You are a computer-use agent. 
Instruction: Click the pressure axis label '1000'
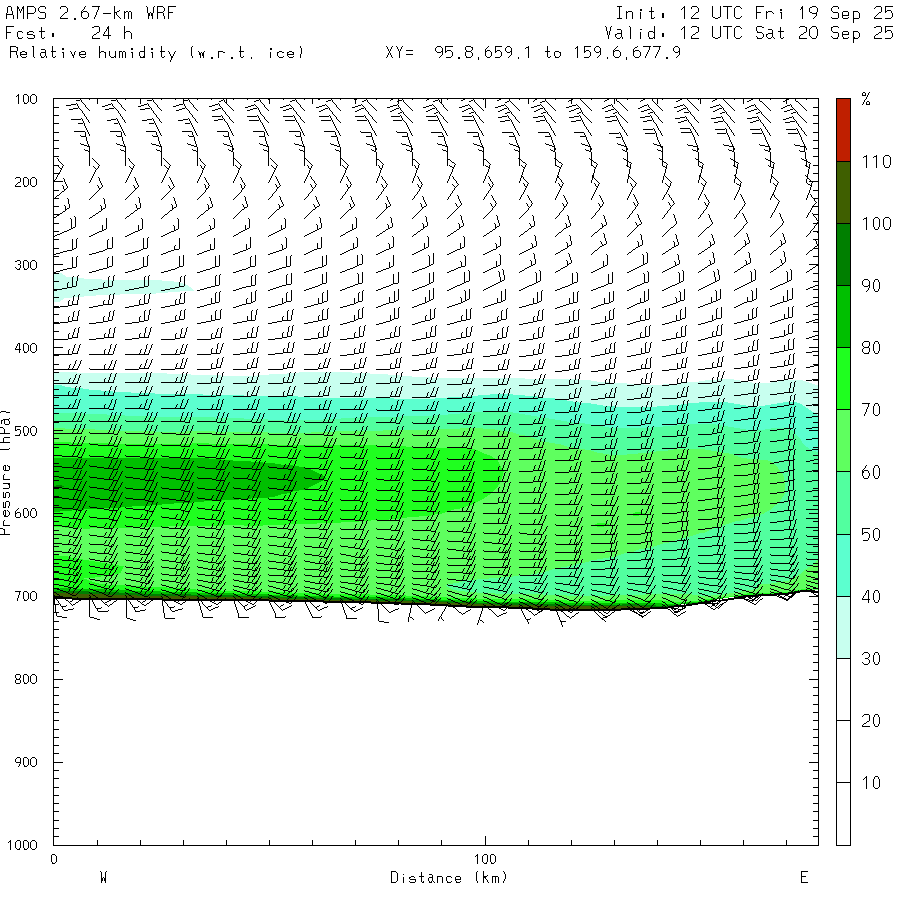[22, 845]
